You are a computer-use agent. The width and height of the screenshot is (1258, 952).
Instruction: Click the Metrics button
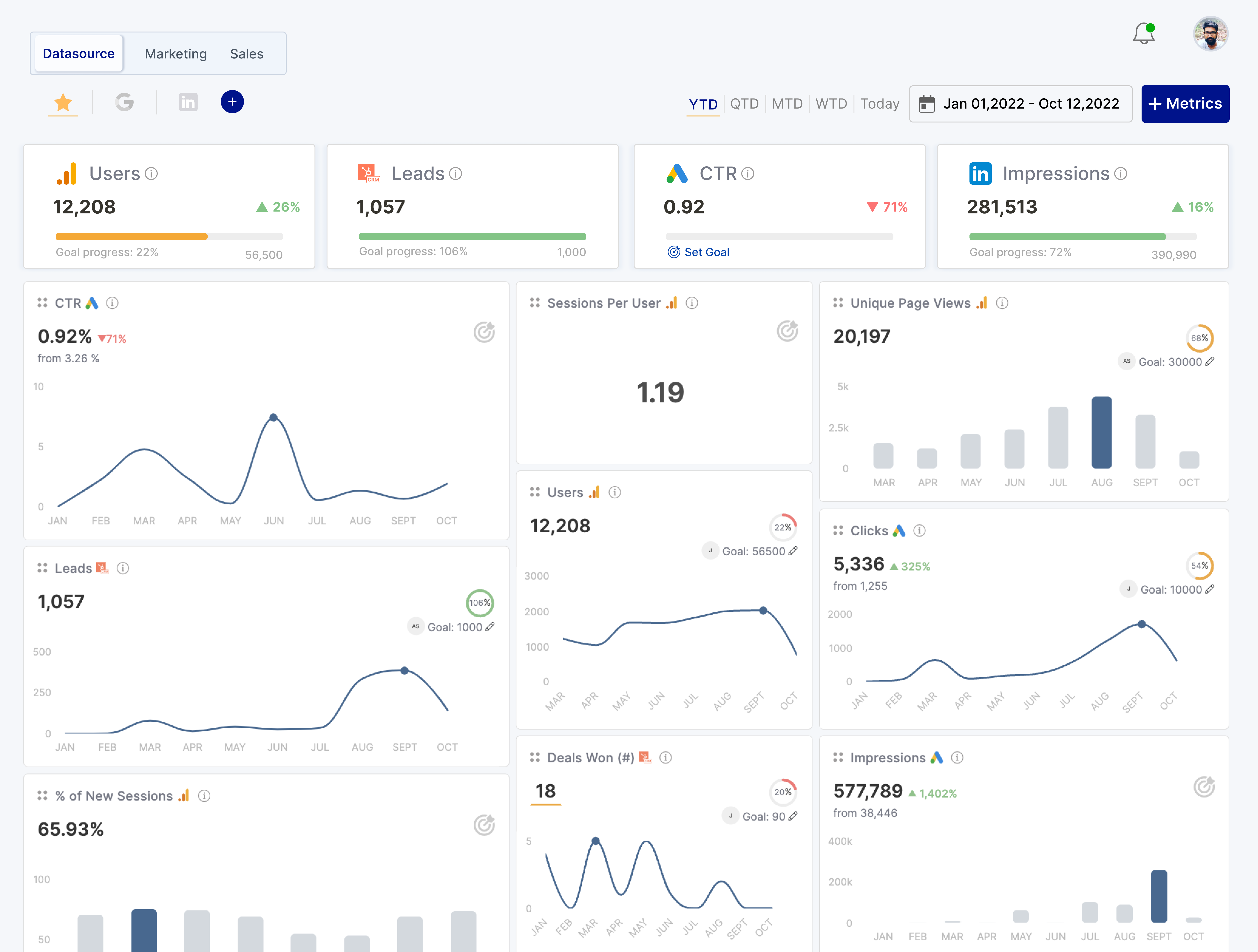[1185, 103]
